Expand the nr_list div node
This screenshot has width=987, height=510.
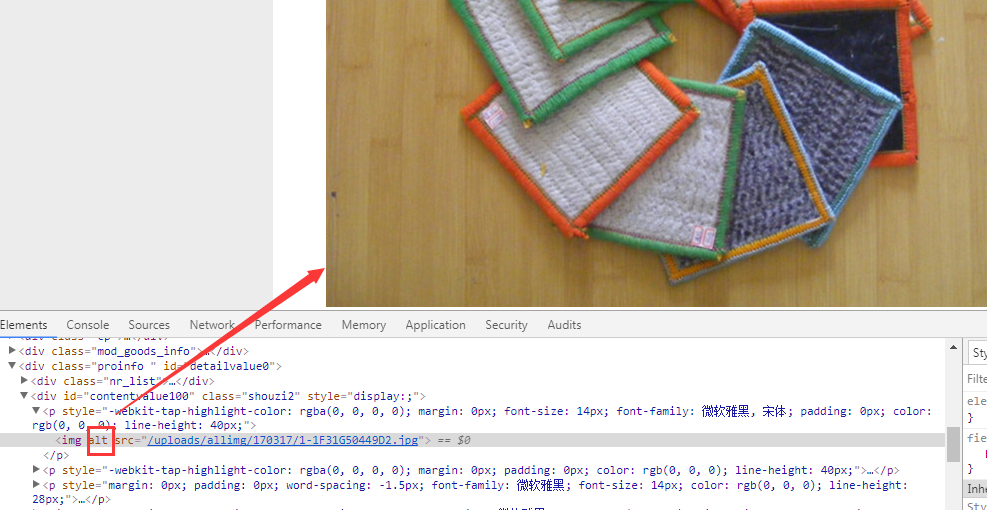(25, 380)
